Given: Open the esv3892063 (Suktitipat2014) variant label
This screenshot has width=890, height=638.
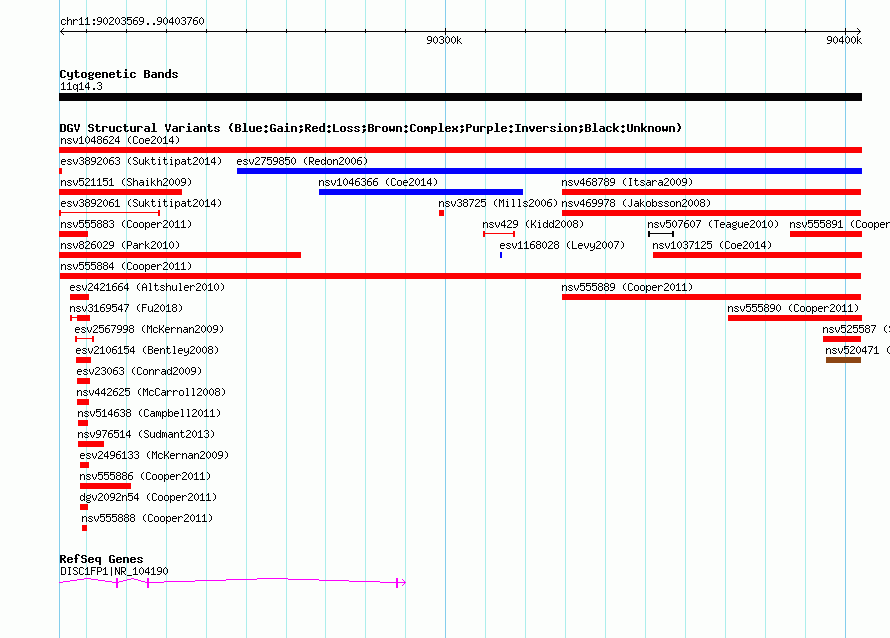Looking at the screenshot, I should point(141,161).
